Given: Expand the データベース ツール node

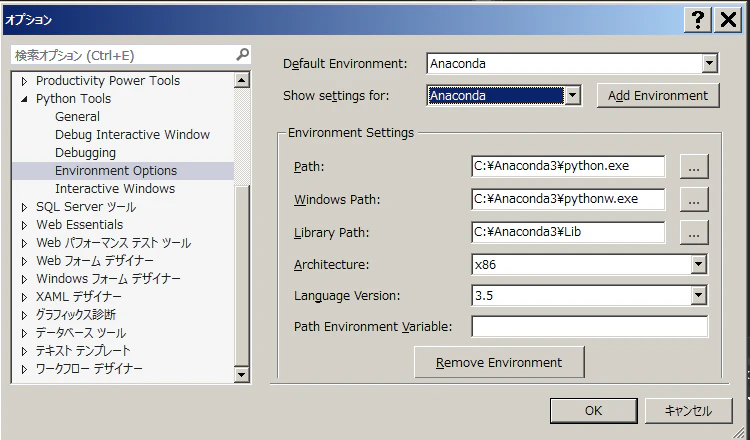Looking at the screenshot, I should point(24,333).
